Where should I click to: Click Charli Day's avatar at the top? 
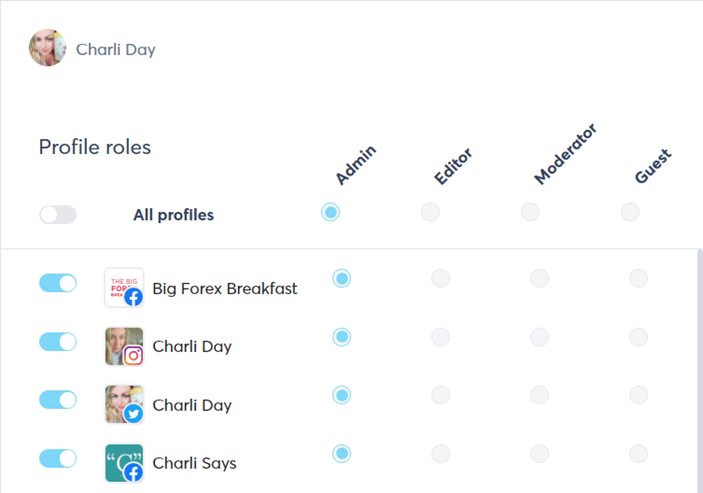click(x=47, y=49)
